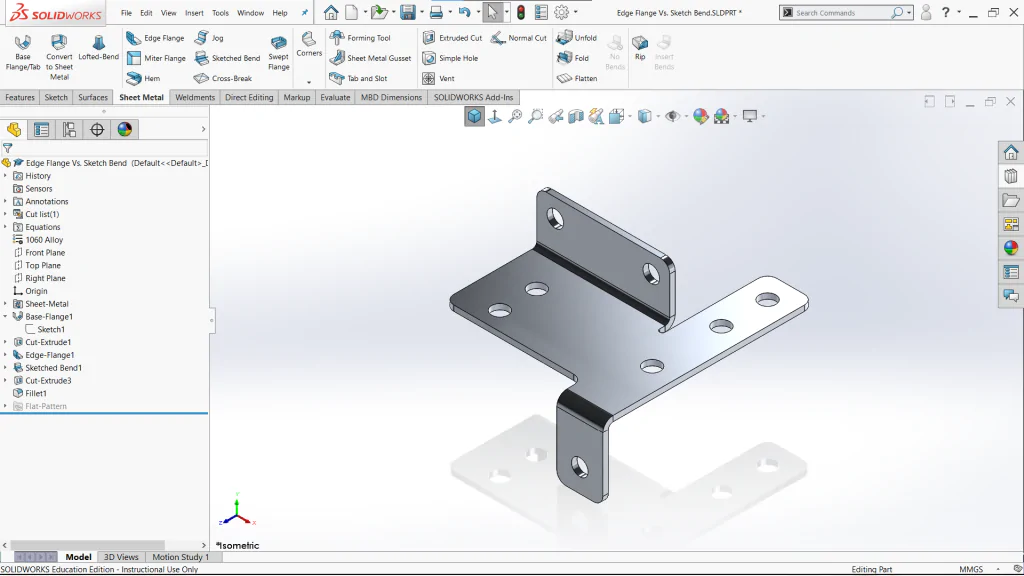Switch to the Weldments tab
1024x576 pixels.
[195, 97]
